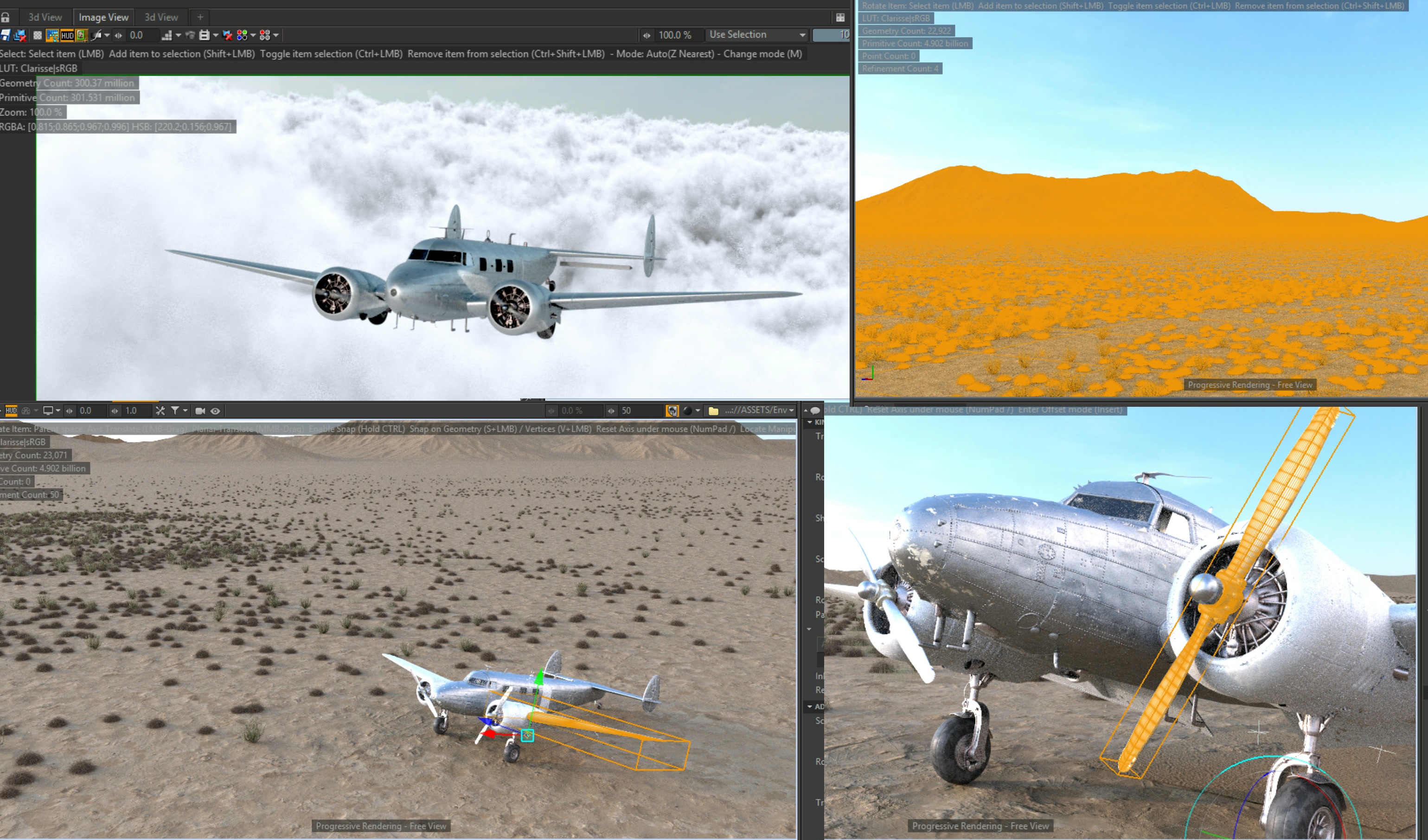Screen dimensions: 1428x840
Task: Click the XYZ axis indicator in orange terrain view
Action: pos(868,373)
